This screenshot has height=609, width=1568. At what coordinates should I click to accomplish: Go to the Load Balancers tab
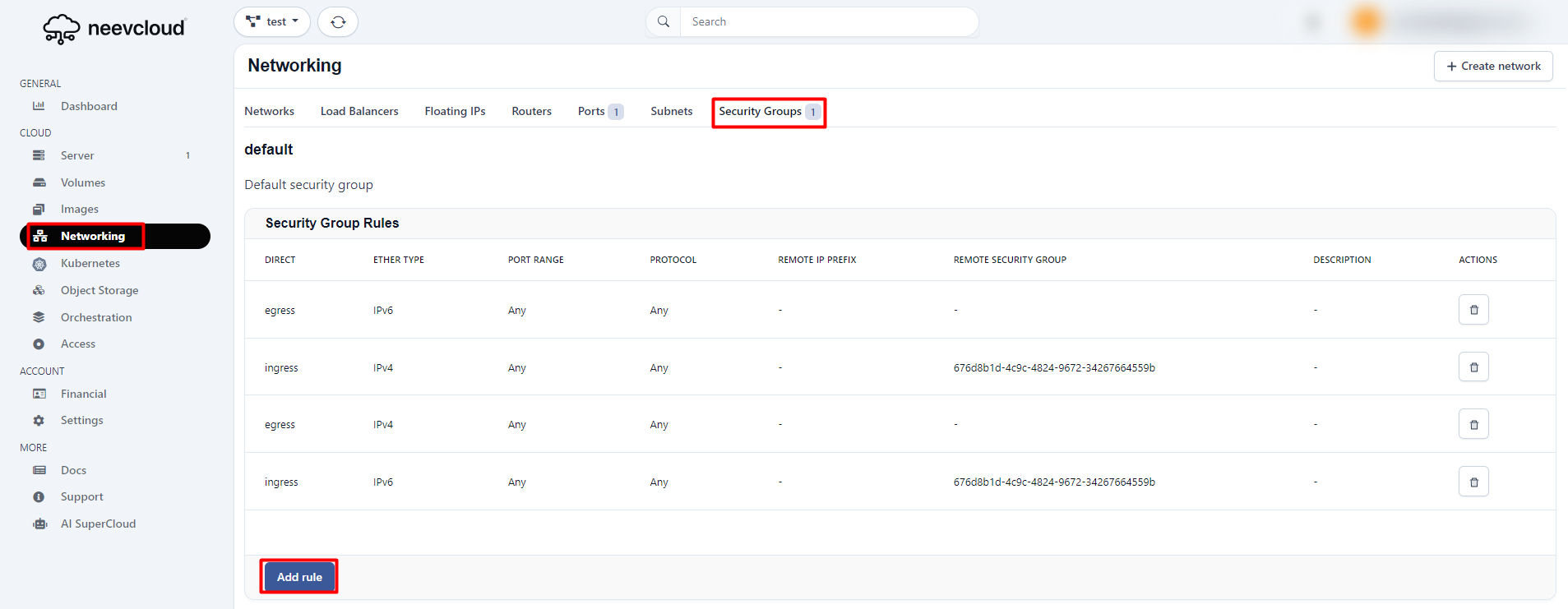coord(359,111)
